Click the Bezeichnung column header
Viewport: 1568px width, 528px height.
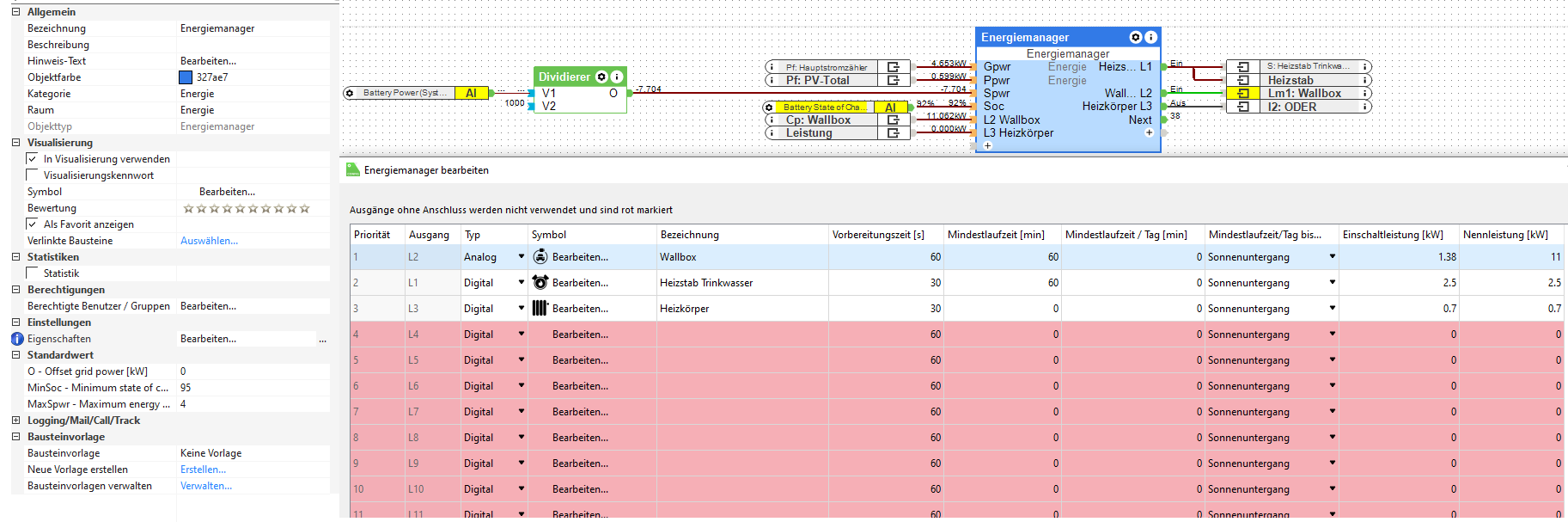pyautogui.click(x=689, y=235)
